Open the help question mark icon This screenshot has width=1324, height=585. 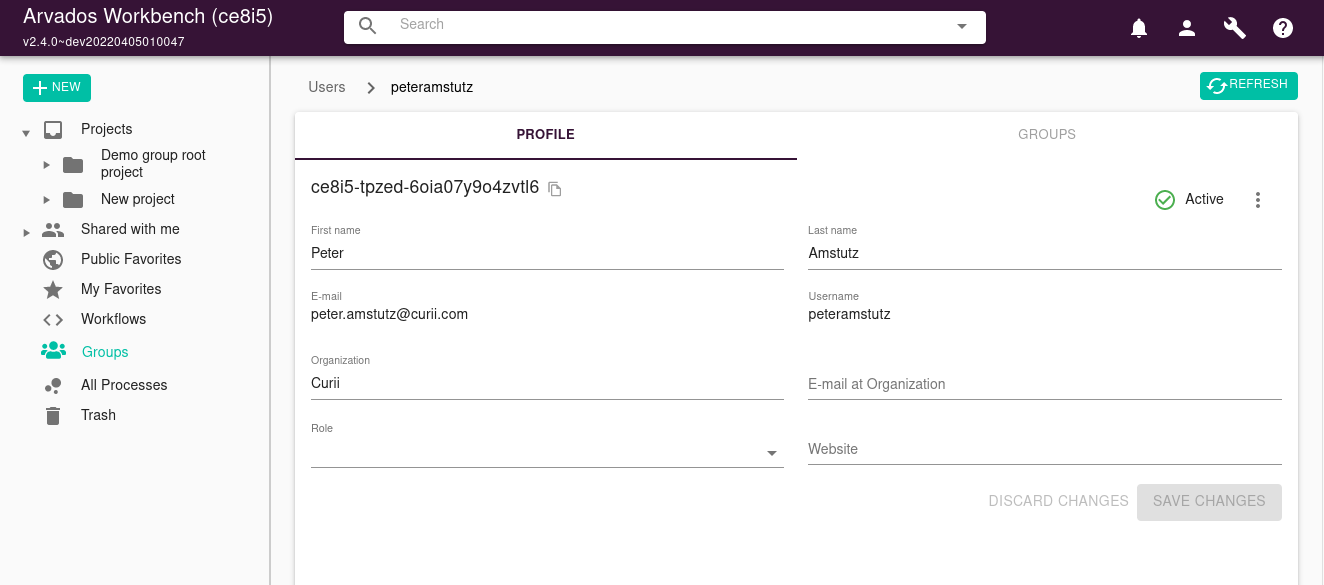1283,28
